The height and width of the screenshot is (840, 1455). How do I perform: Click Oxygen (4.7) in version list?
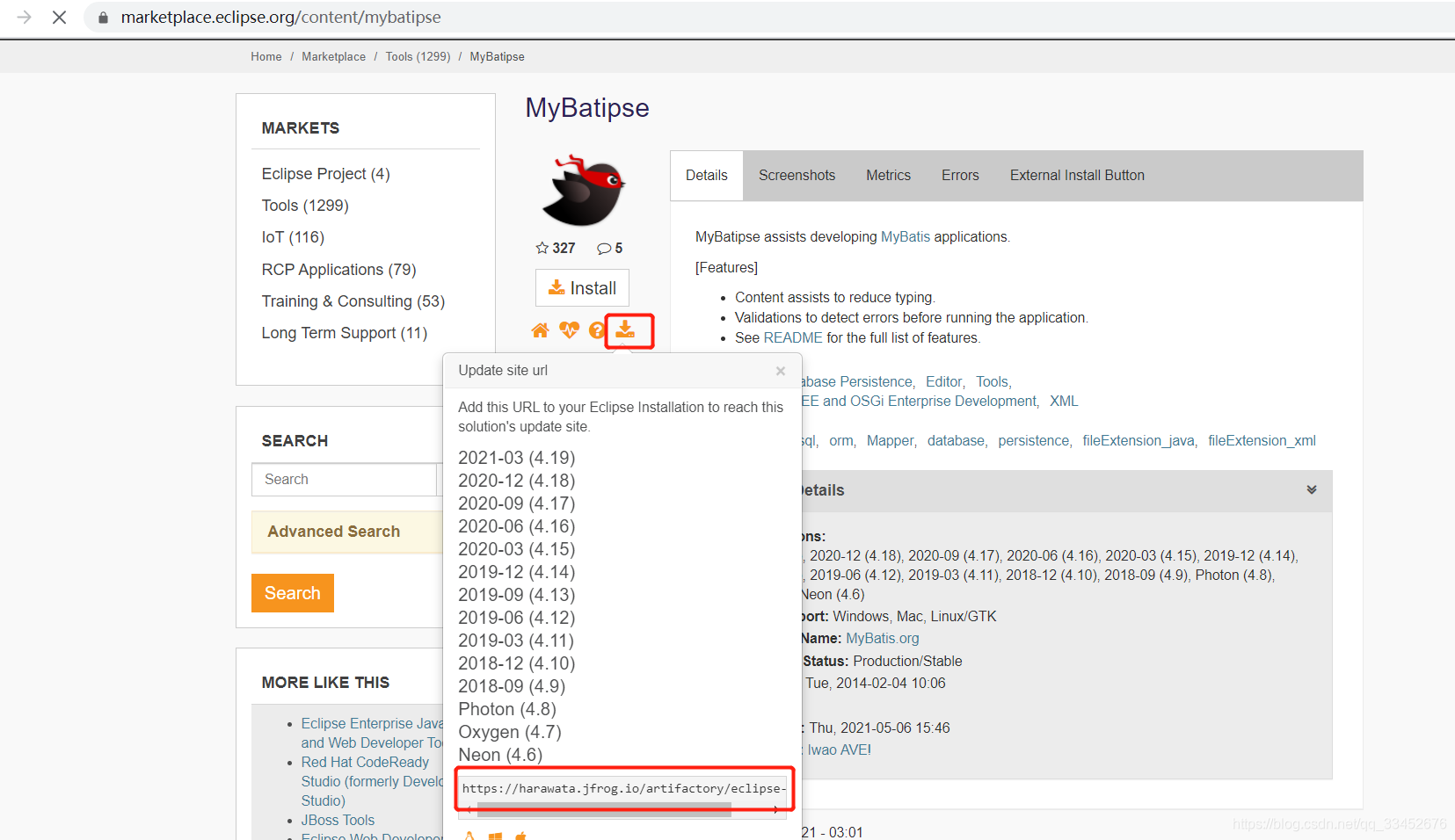pos(510,732)
